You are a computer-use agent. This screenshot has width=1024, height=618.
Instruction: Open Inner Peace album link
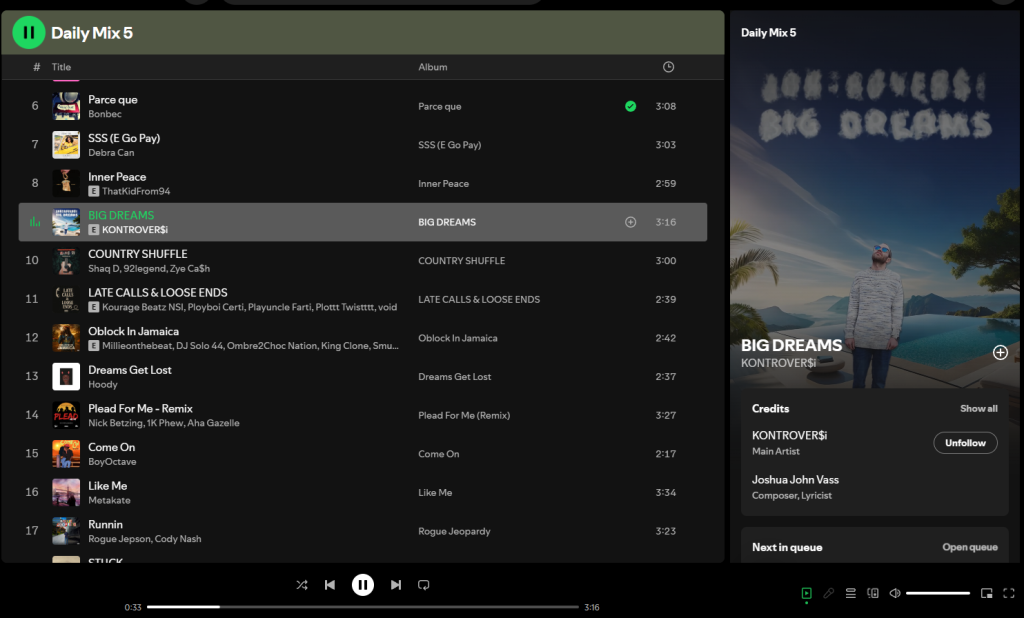point(443,184)
